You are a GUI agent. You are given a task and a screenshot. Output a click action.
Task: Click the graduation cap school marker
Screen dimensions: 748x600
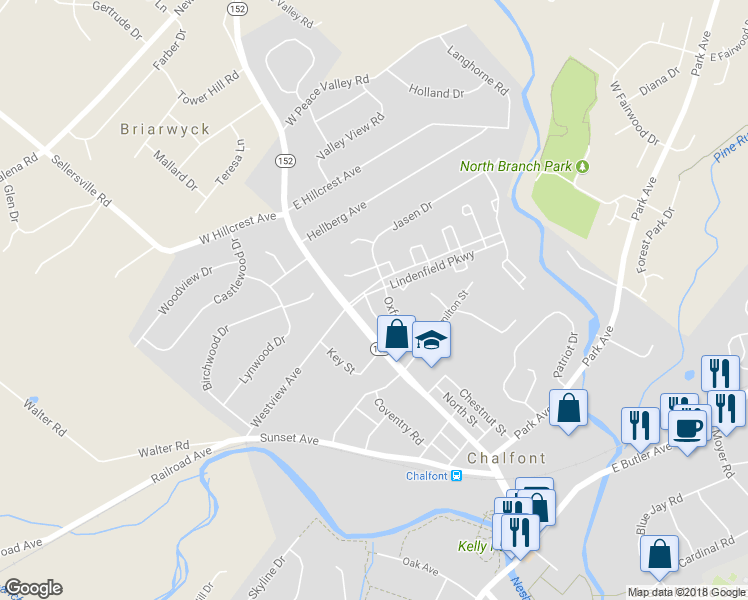[431, 342]
